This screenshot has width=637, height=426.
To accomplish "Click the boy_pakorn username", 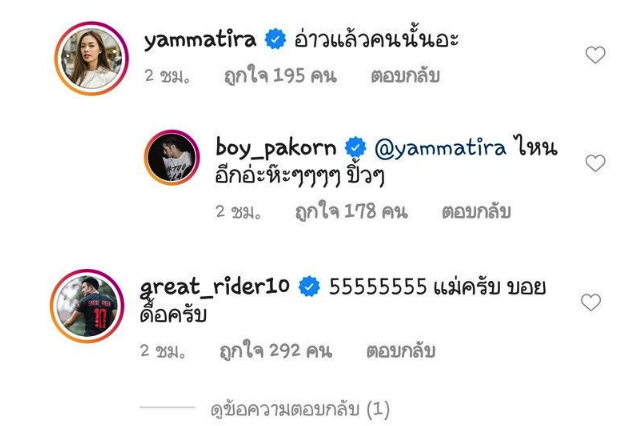I will tap(275, 148).
